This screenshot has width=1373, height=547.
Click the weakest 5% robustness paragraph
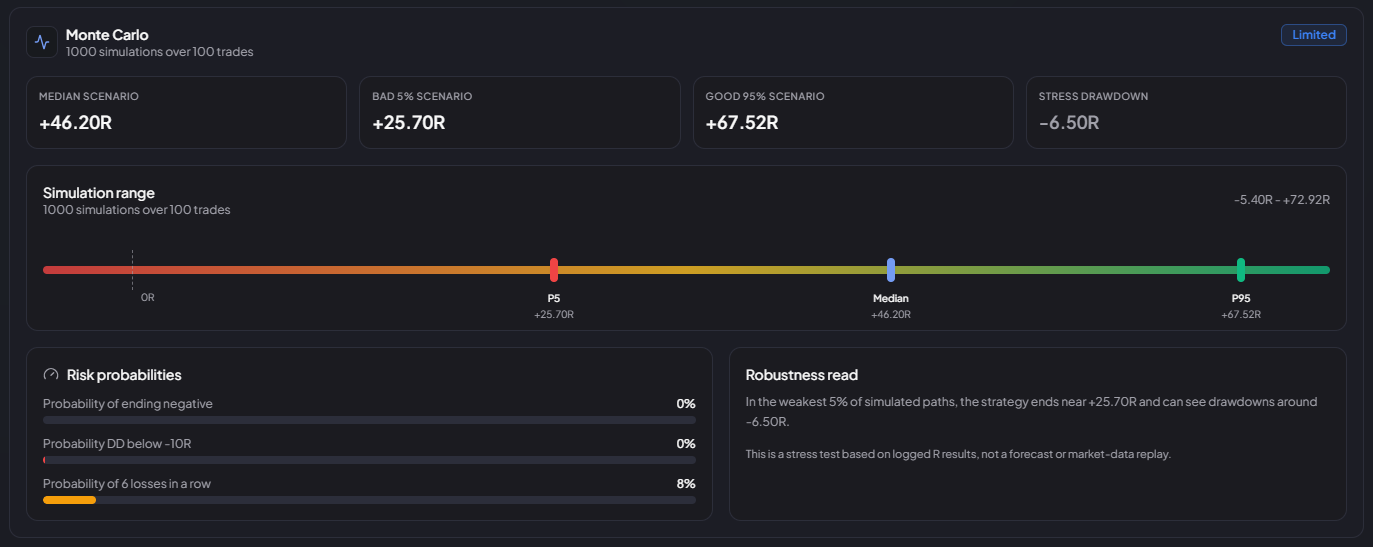point(1032,412)
